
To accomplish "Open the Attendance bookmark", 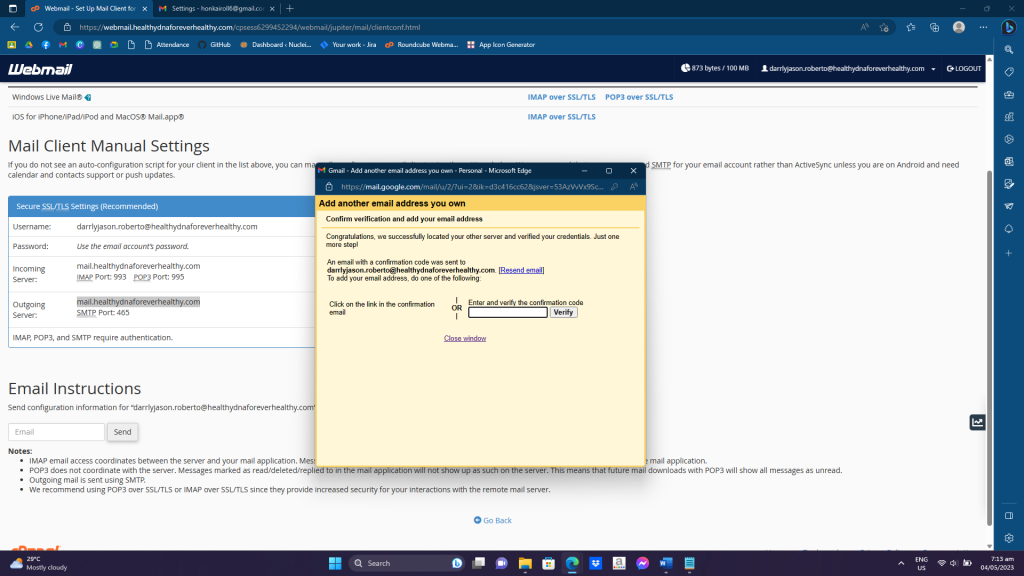I will (167, 45).
